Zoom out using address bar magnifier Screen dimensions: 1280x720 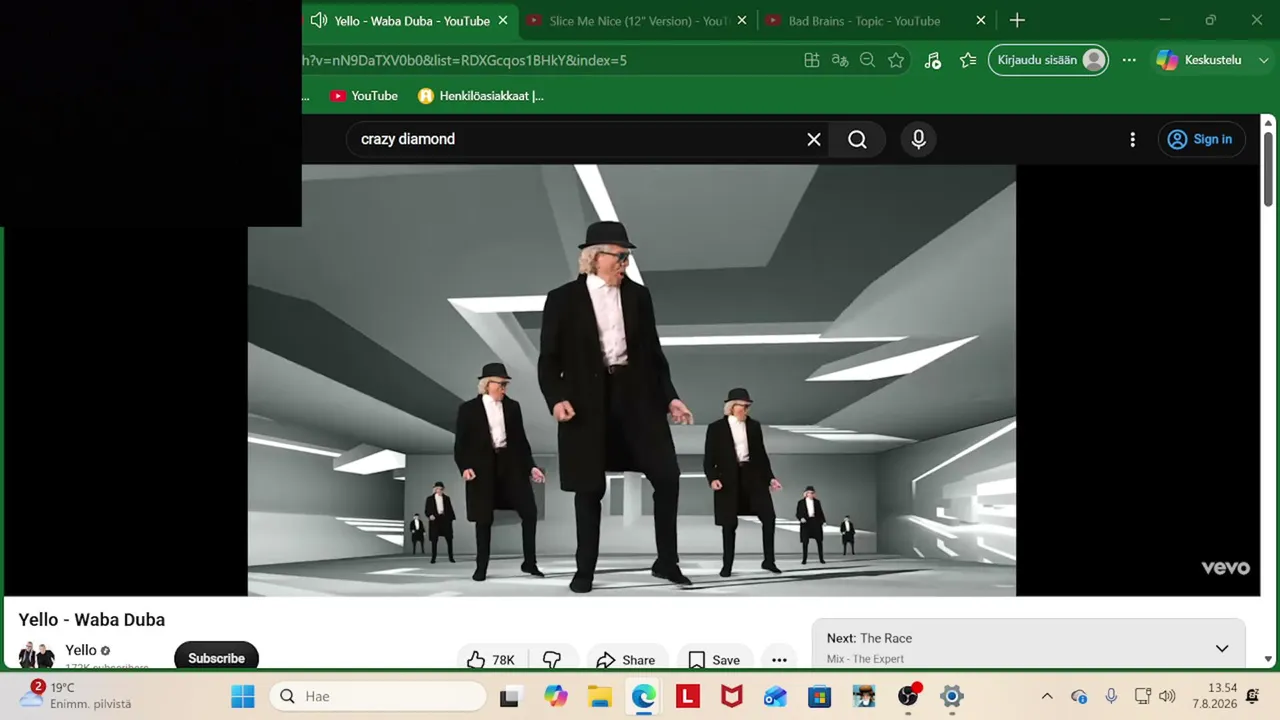(868, 60)
